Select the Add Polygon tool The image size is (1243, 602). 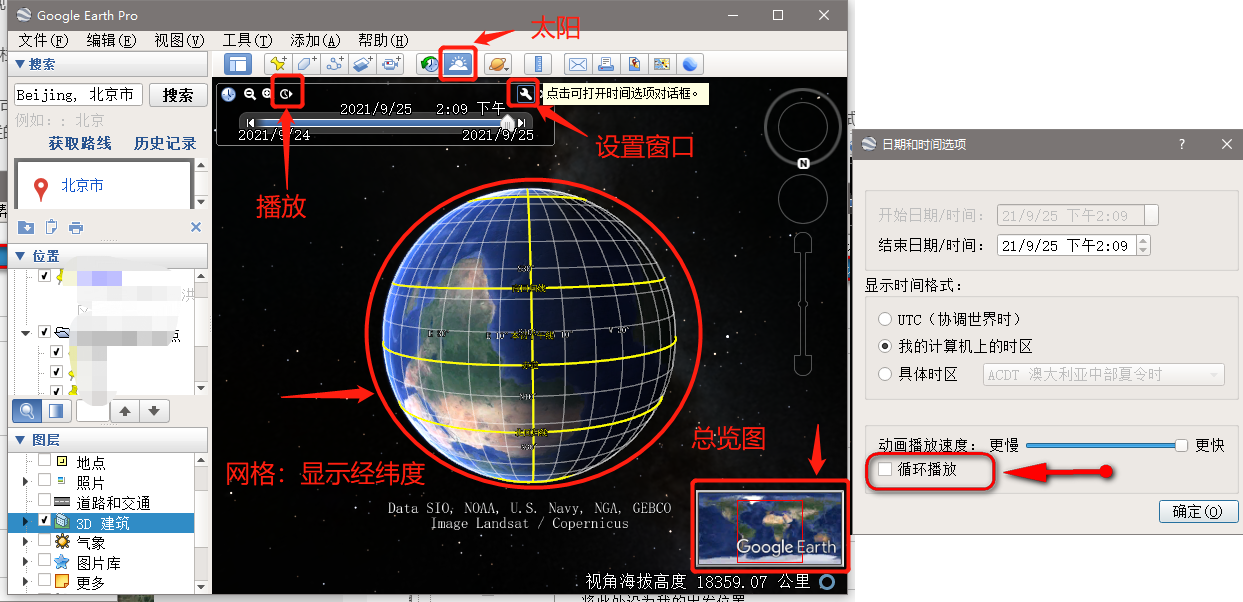coord(307,64)
